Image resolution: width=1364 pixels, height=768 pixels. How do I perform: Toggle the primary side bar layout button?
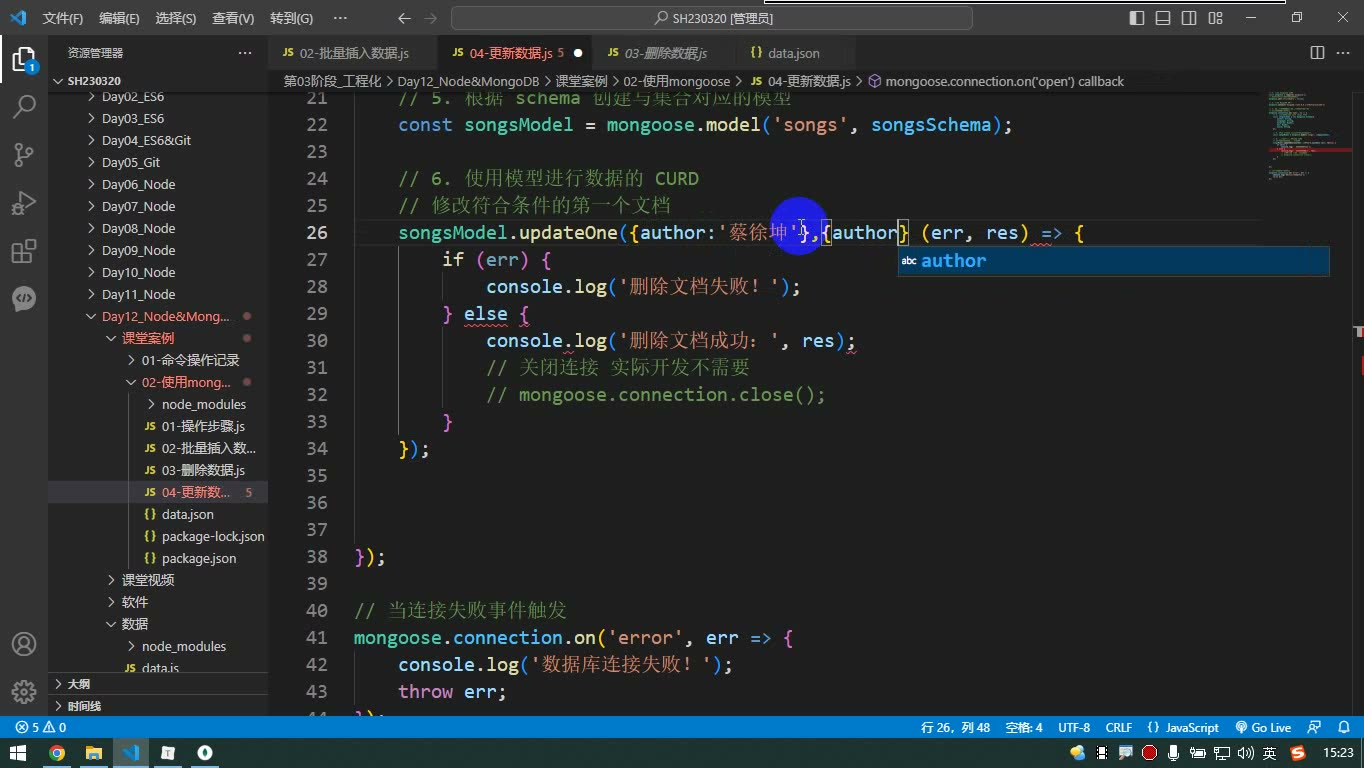coord(1137,18)
